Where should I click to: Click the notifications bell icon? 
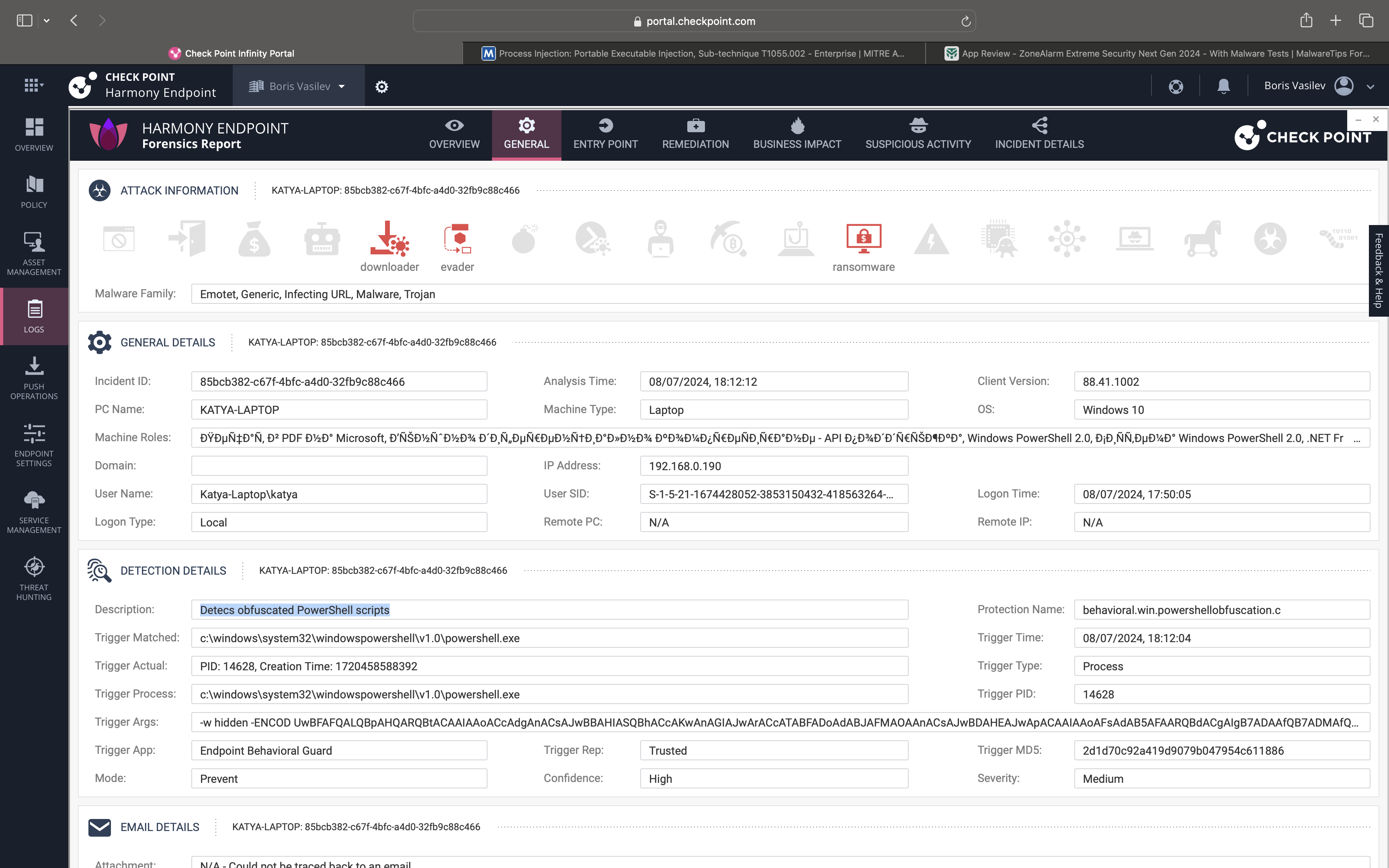coord(1223,86)
